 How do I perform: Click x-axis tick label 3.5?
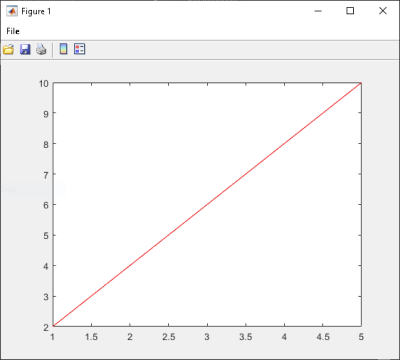pyautogui.click(x=246, y=337)
